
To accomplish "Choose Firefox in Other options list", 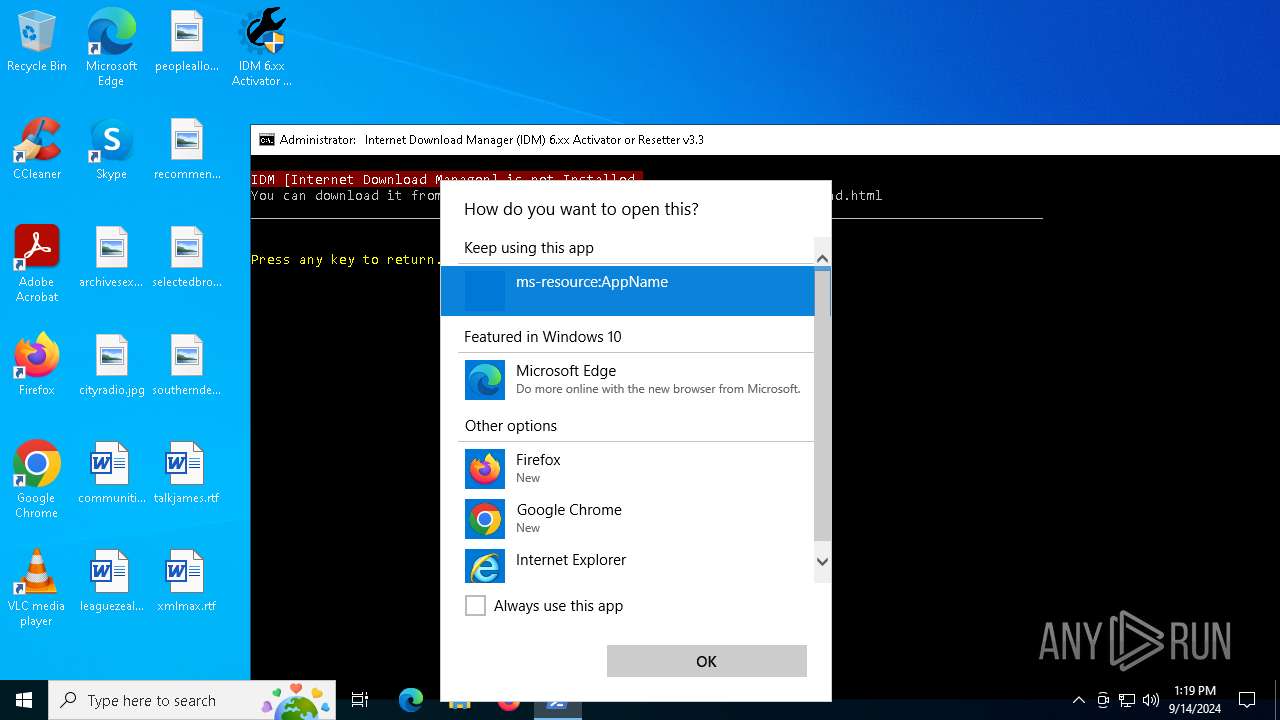I will (x=628, y=468).
